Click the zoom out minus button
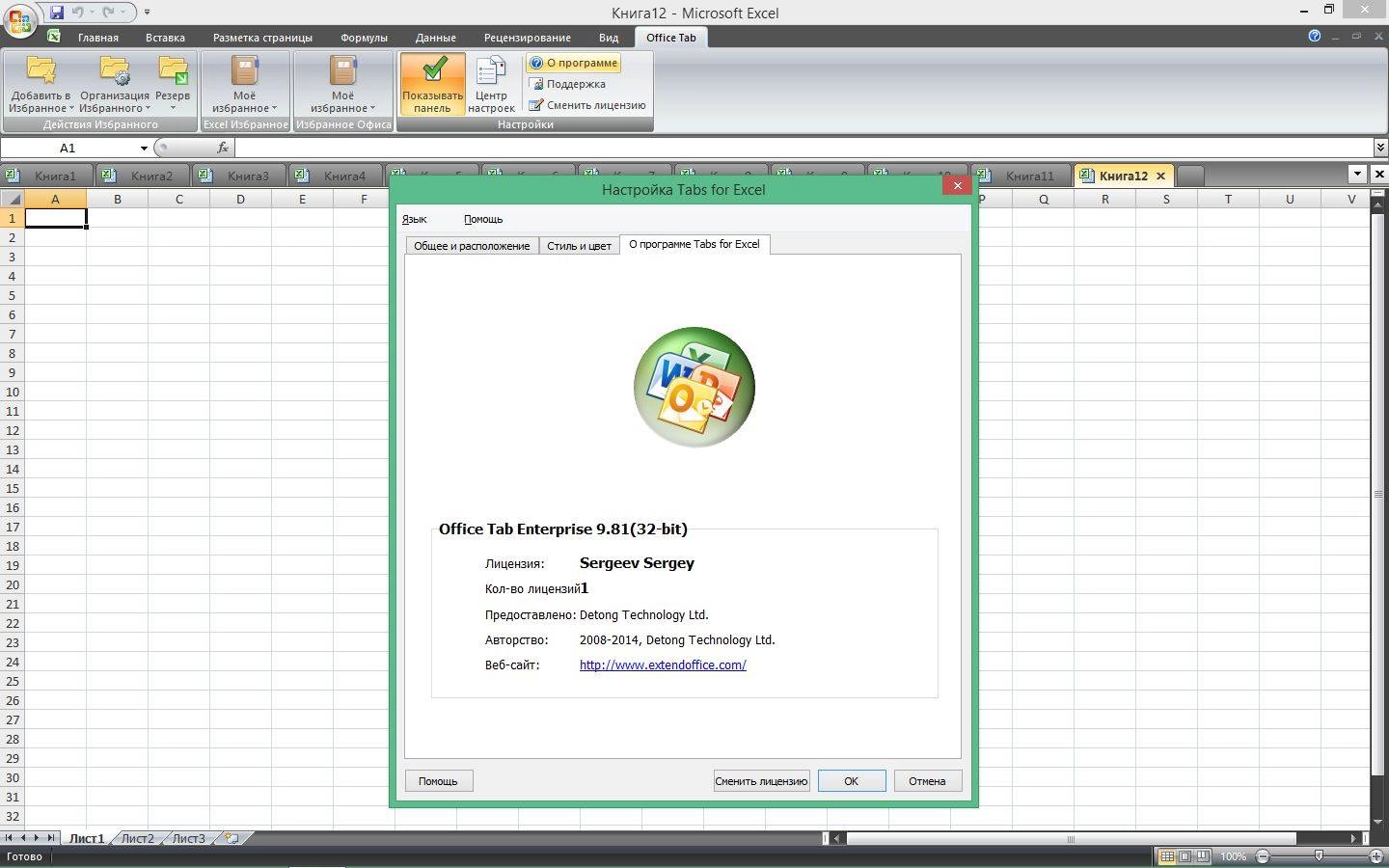This screenshot has height=868, width=1389. coord(1263,856)
